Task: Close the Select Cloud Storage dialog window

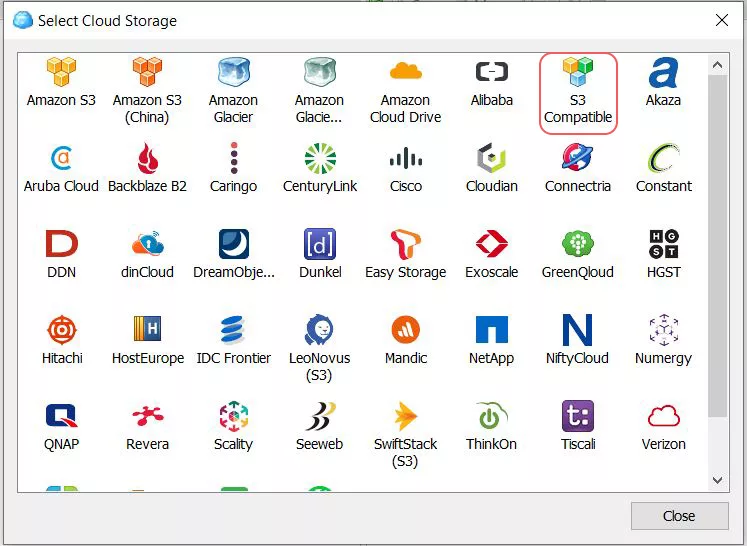Action: 721,20
